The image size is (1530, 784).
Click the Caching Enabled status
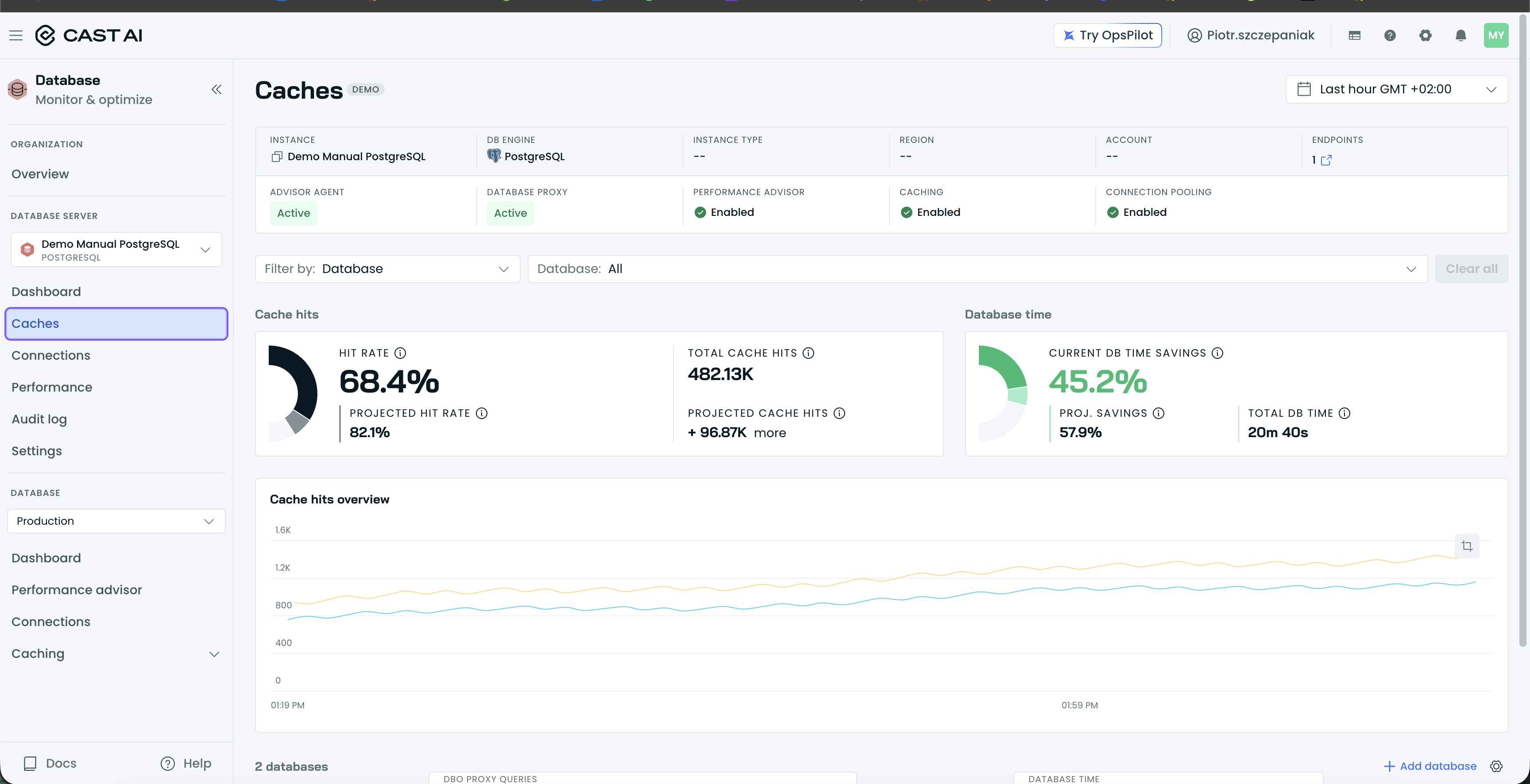click(930, 212)
